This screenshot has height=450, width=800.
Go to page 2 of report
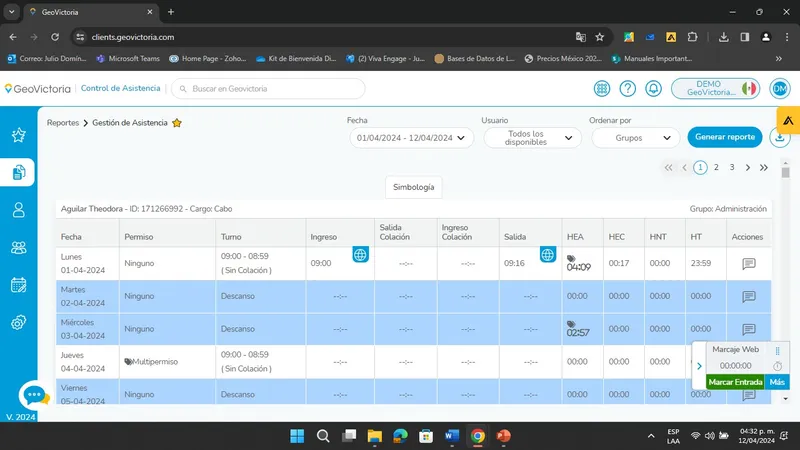pyautogui.click(x=716, y=167)
